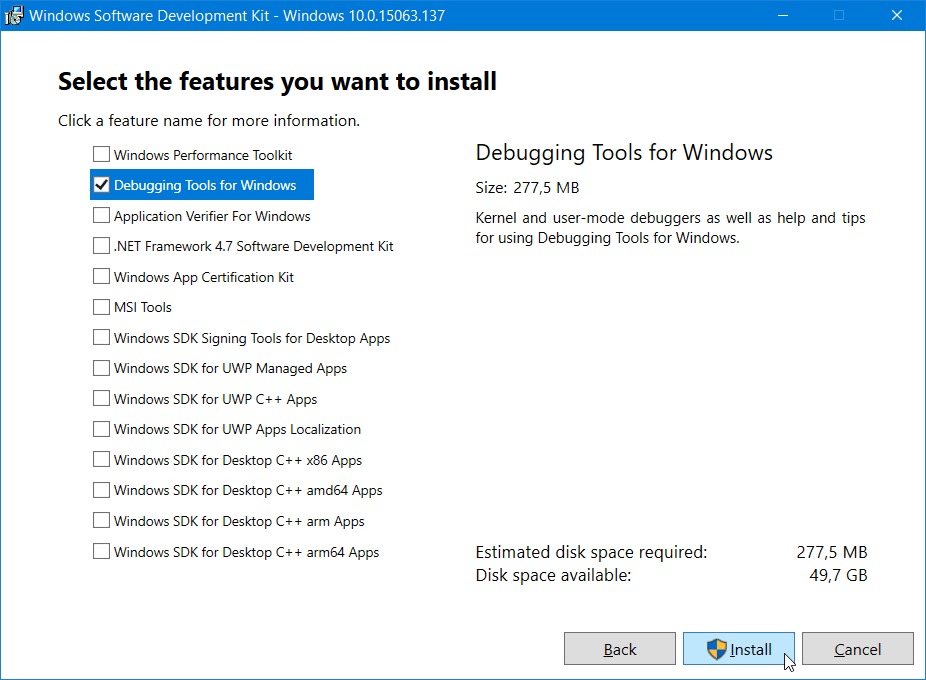Select Windows SDK for UWP Managed Apps label

(230, 369)
